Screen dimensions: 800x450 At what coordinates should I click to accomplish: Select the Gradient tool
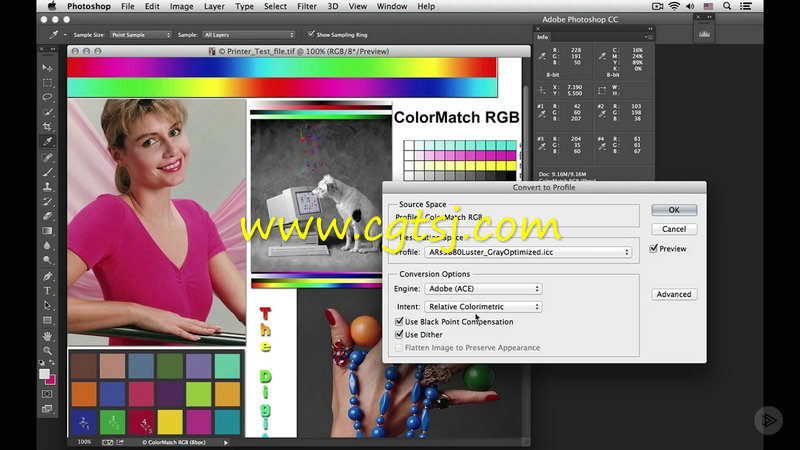click(x=47, y=231)
